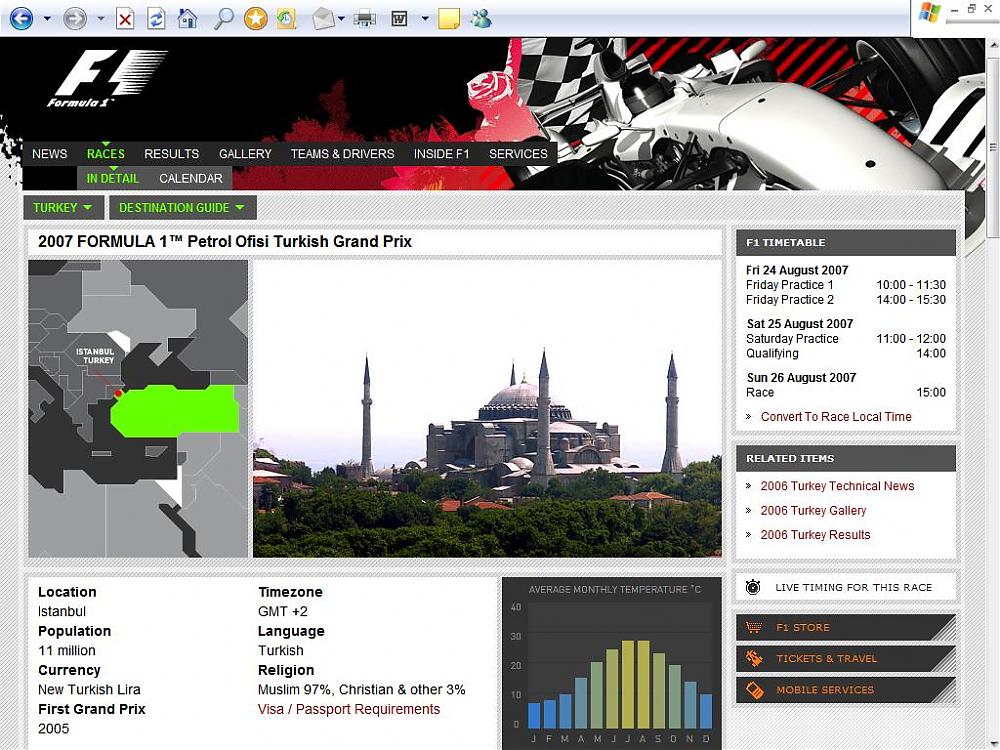The width and height of the screenshot is (1000, 750).
Task: Click the browser Back button
Action: click(x=21, y=18)
